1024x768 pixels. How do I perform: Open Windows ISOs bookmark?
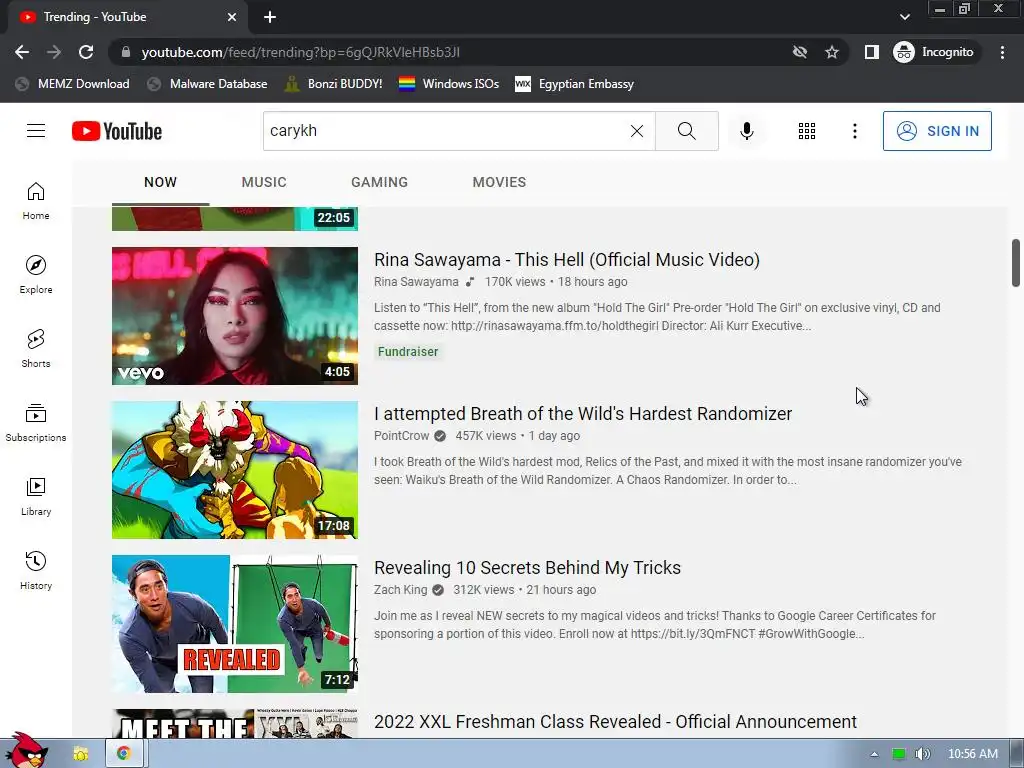pos(449,84)
